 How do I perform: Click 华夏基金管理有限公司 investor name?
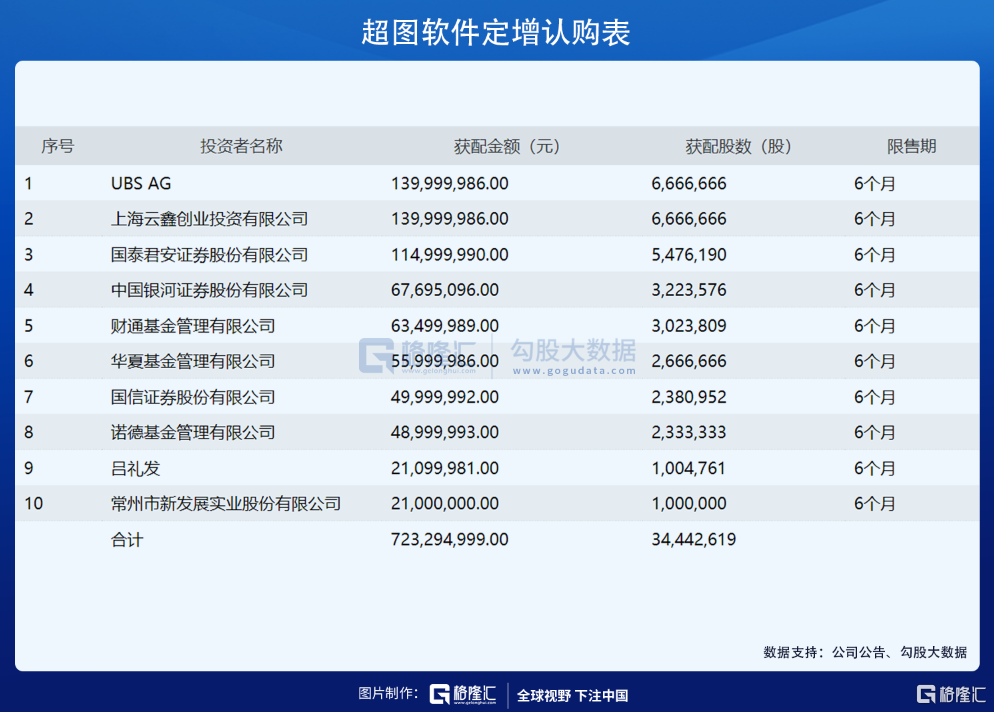click(193, 361)
